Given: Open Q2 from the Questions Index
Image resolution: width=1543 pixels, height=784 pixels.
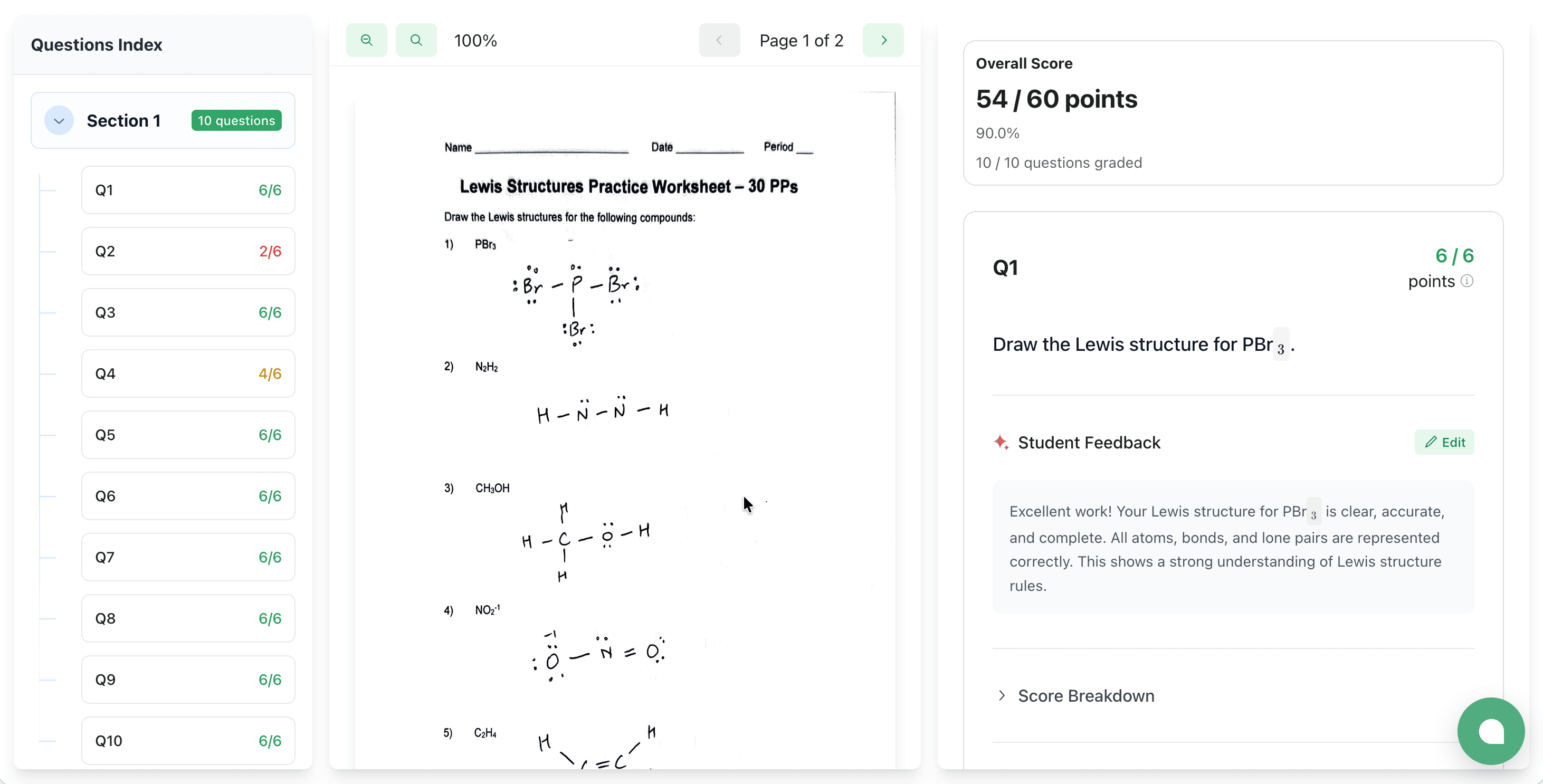Looking at the screenshot, I should point(187,251).
